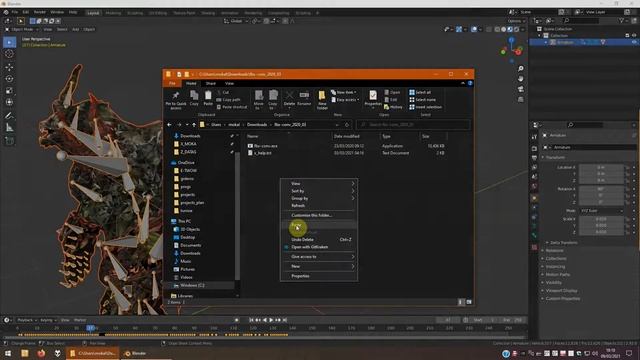
Task: Jump to the first frame in timeline
Action: click(251, 320)
